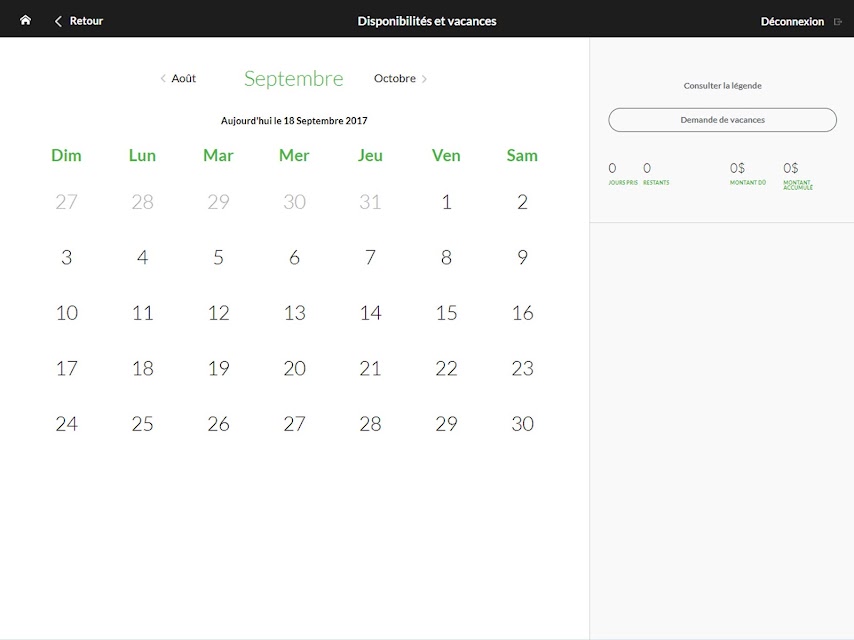Select September 24 in calendar

point(66,423)
